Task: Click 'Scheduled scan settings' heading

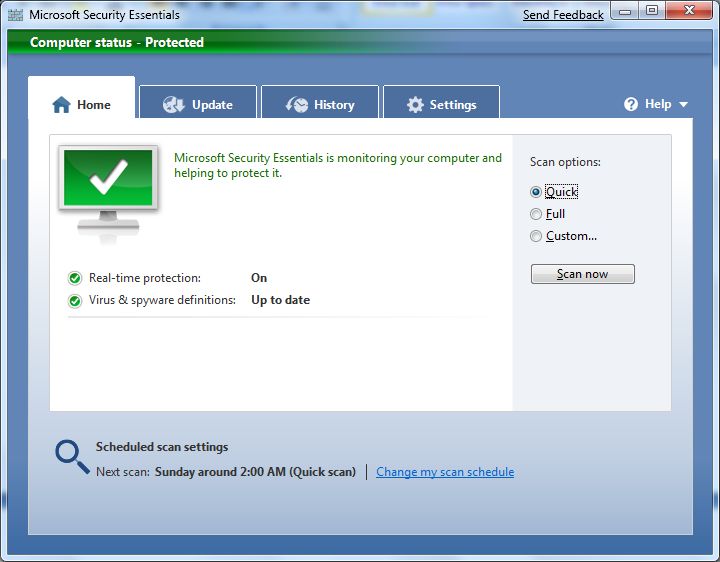Action: 162,447
